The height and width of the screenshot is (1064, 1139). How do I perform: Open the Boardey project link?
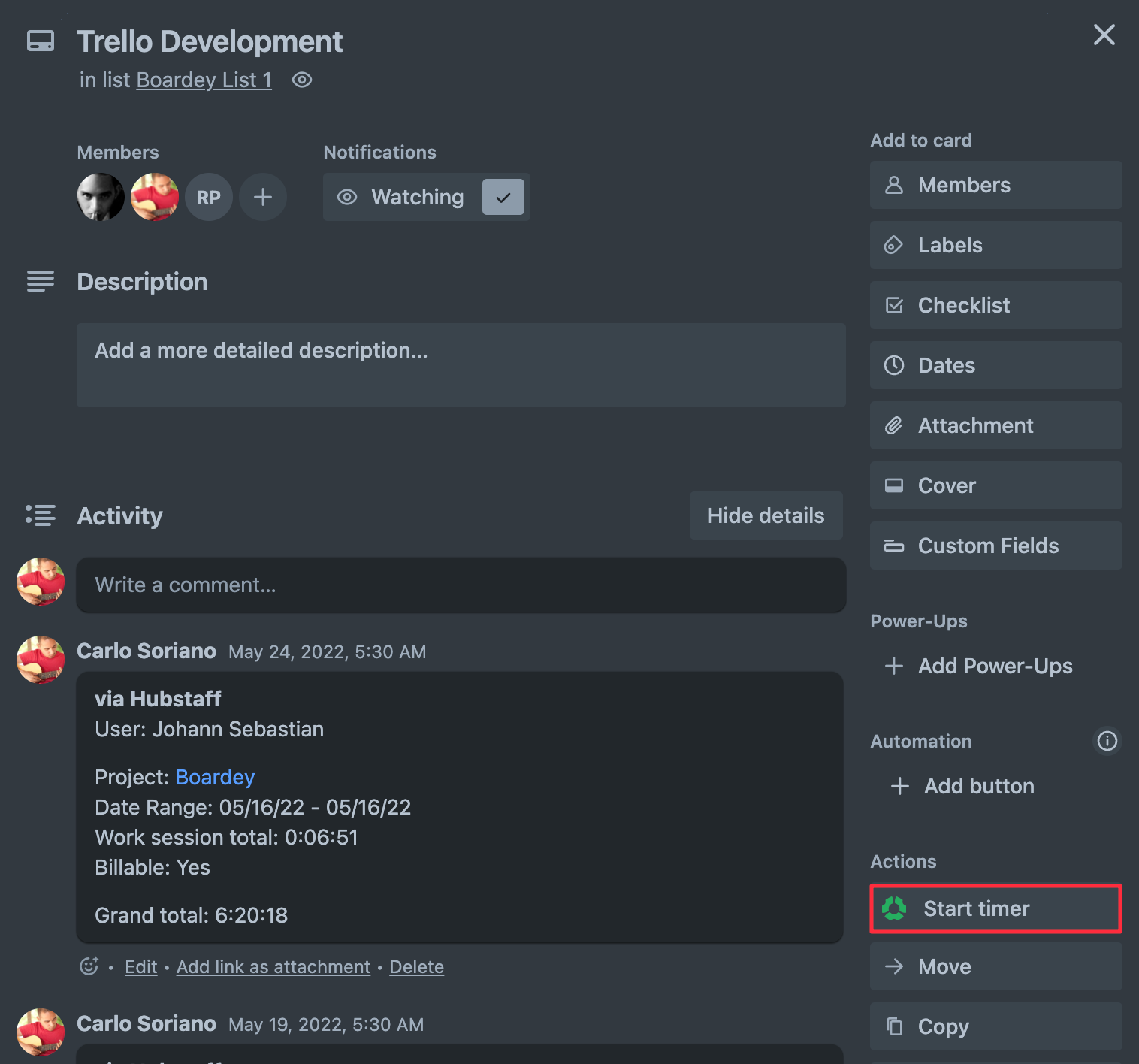[215, 777]
